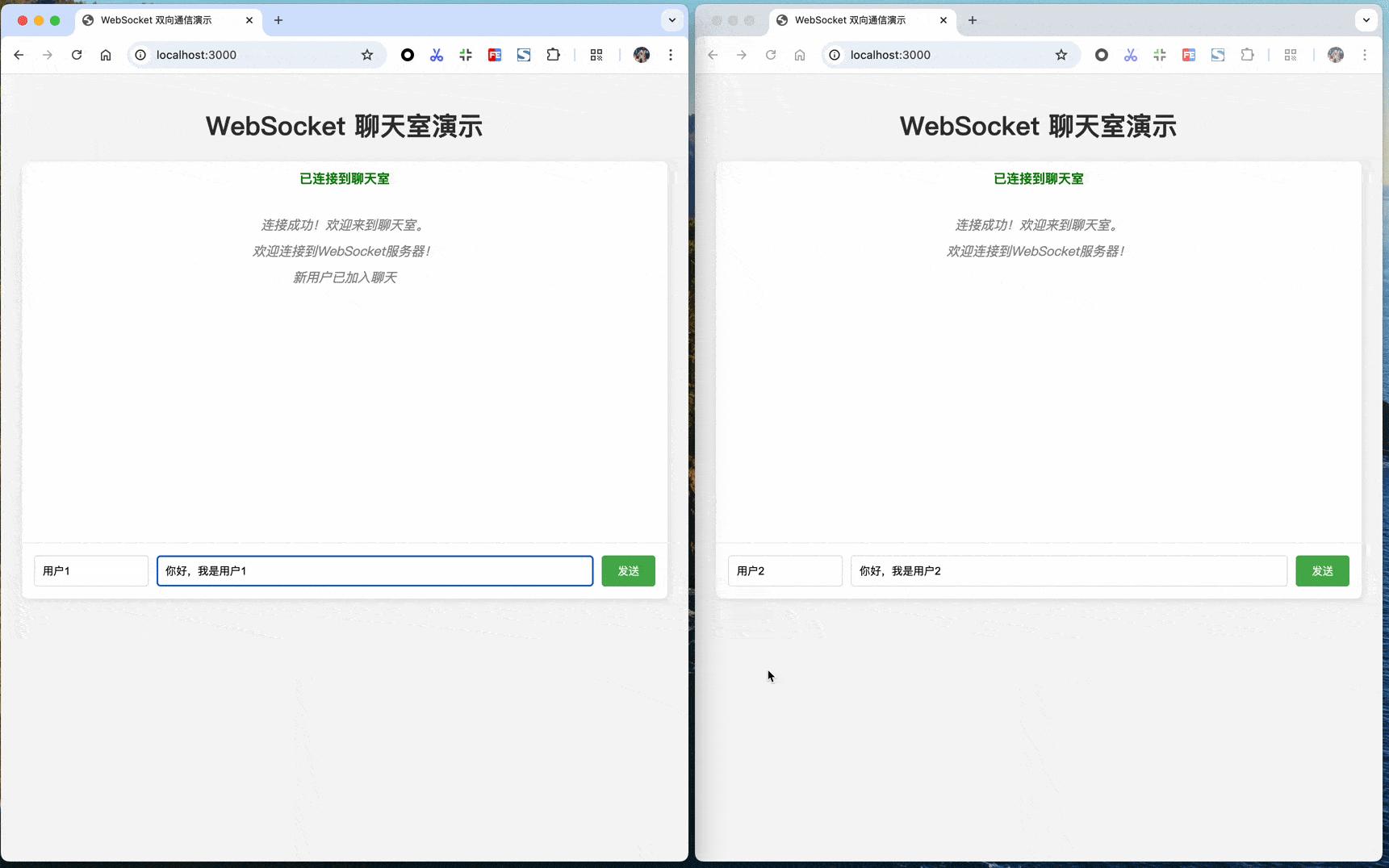The height and width of the screenshot is (868, 1389).
Task: Select the WebSocket 双向通信演示 tab on the left
Action: click(157, 20)
